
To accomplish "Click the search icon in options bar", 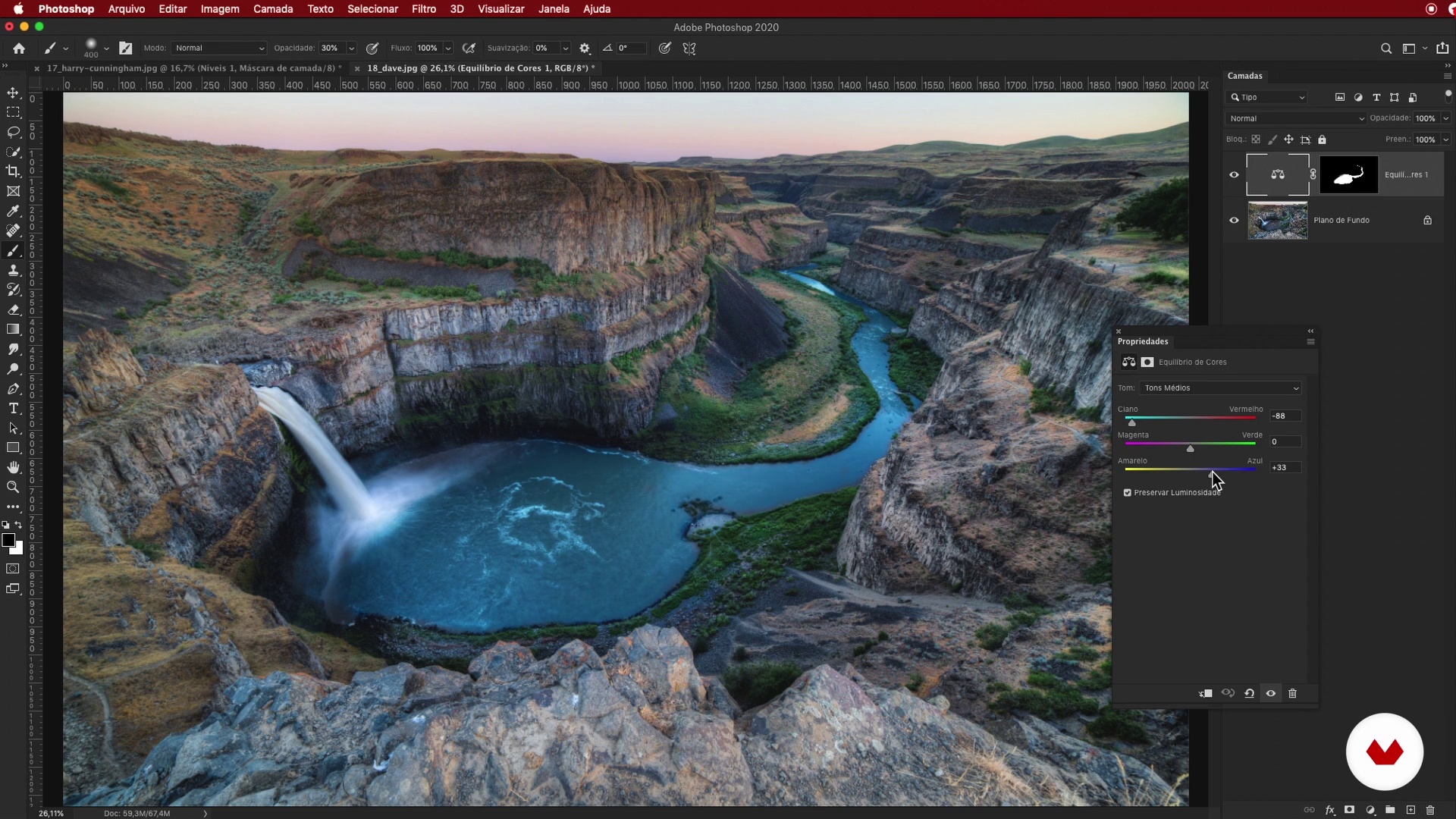I will click(x=1386, y=49).
